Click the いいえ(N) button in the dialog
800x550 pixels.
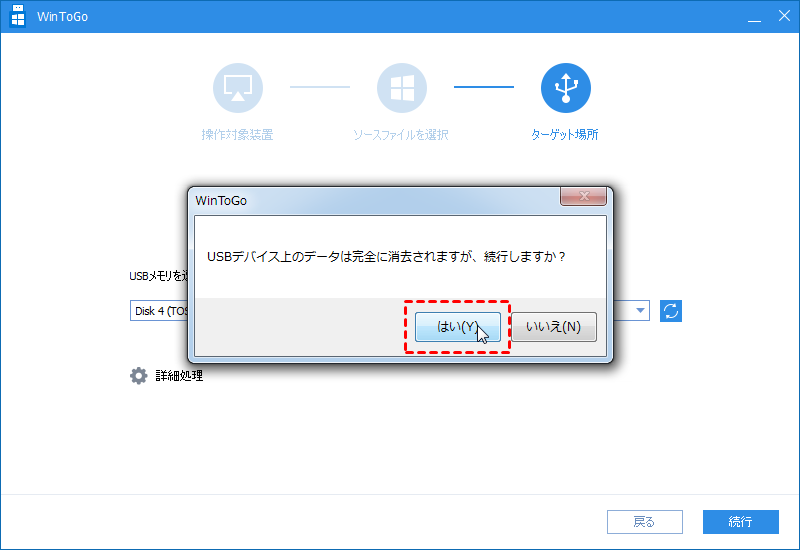554,327
